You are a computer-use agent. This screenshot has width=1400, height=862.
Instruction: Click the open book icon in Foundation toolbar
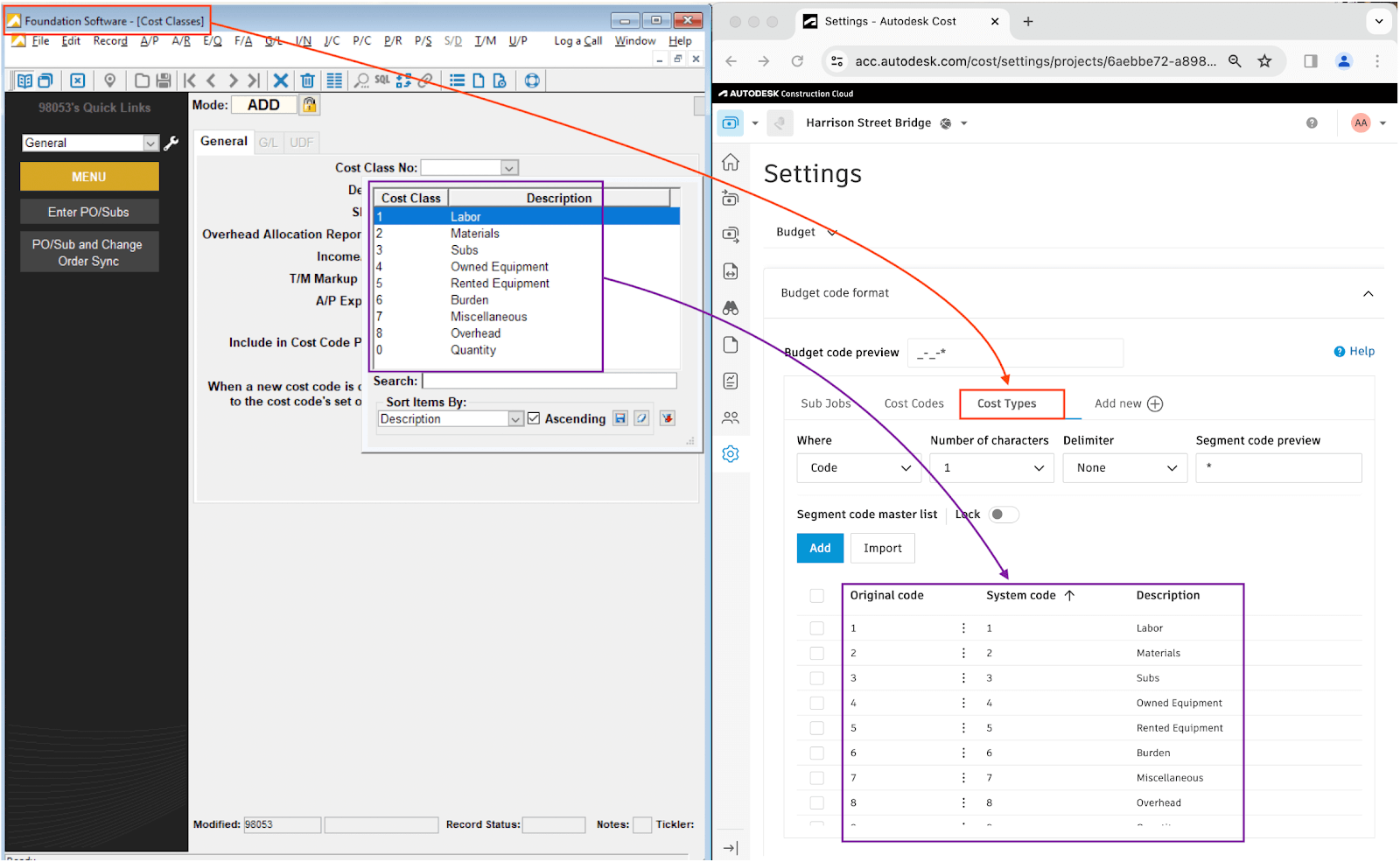click(24, 81)
